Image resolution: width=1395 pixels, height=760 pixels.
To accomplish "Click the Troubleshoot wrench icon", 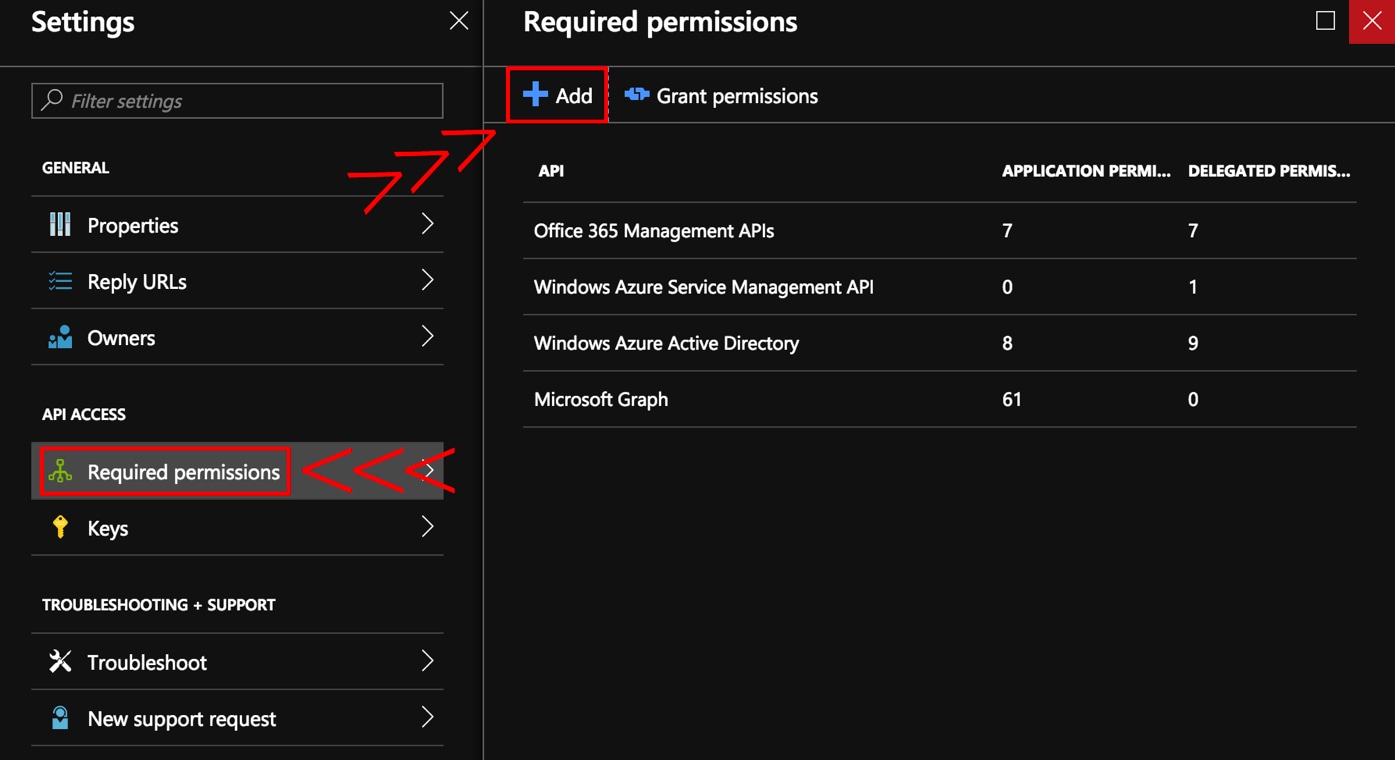I will coord(62,661).
